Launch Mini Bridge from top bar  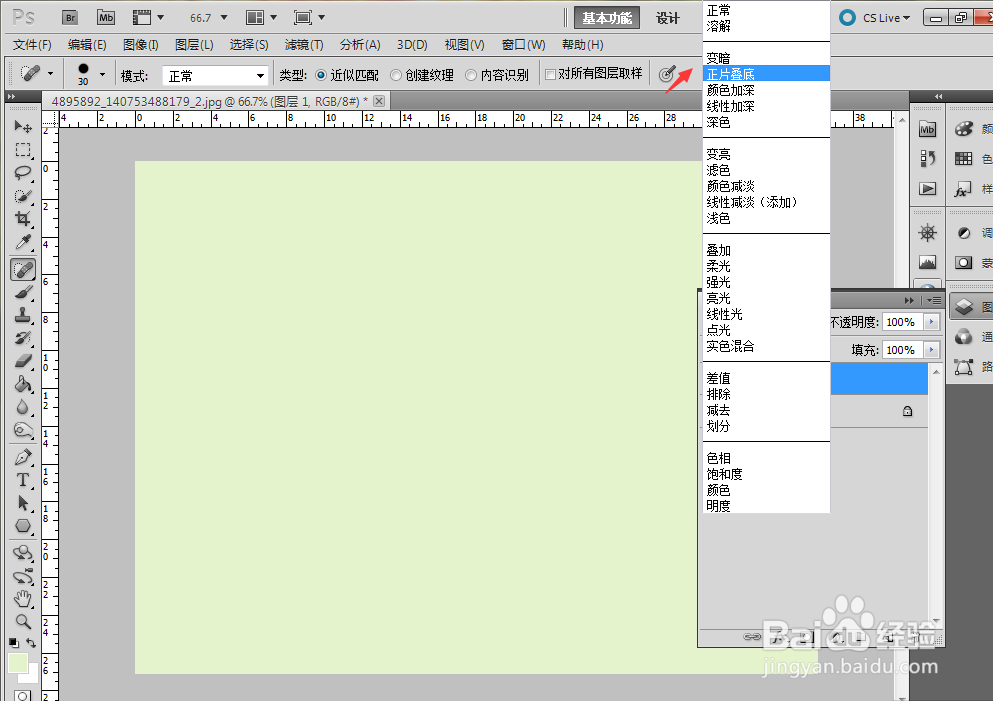[106, 18]
